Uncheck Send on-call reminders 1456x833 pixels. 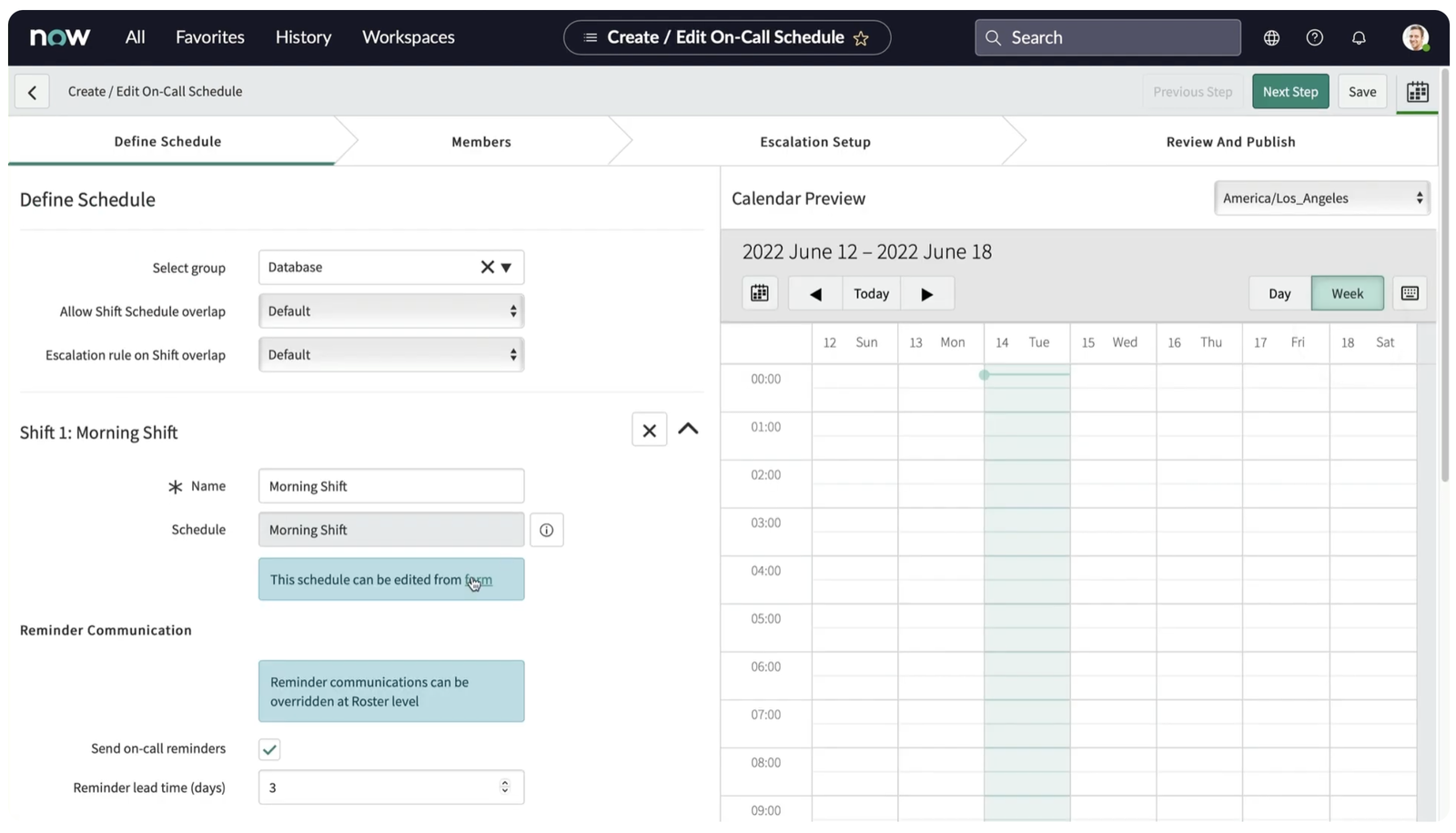coord(269,749)
